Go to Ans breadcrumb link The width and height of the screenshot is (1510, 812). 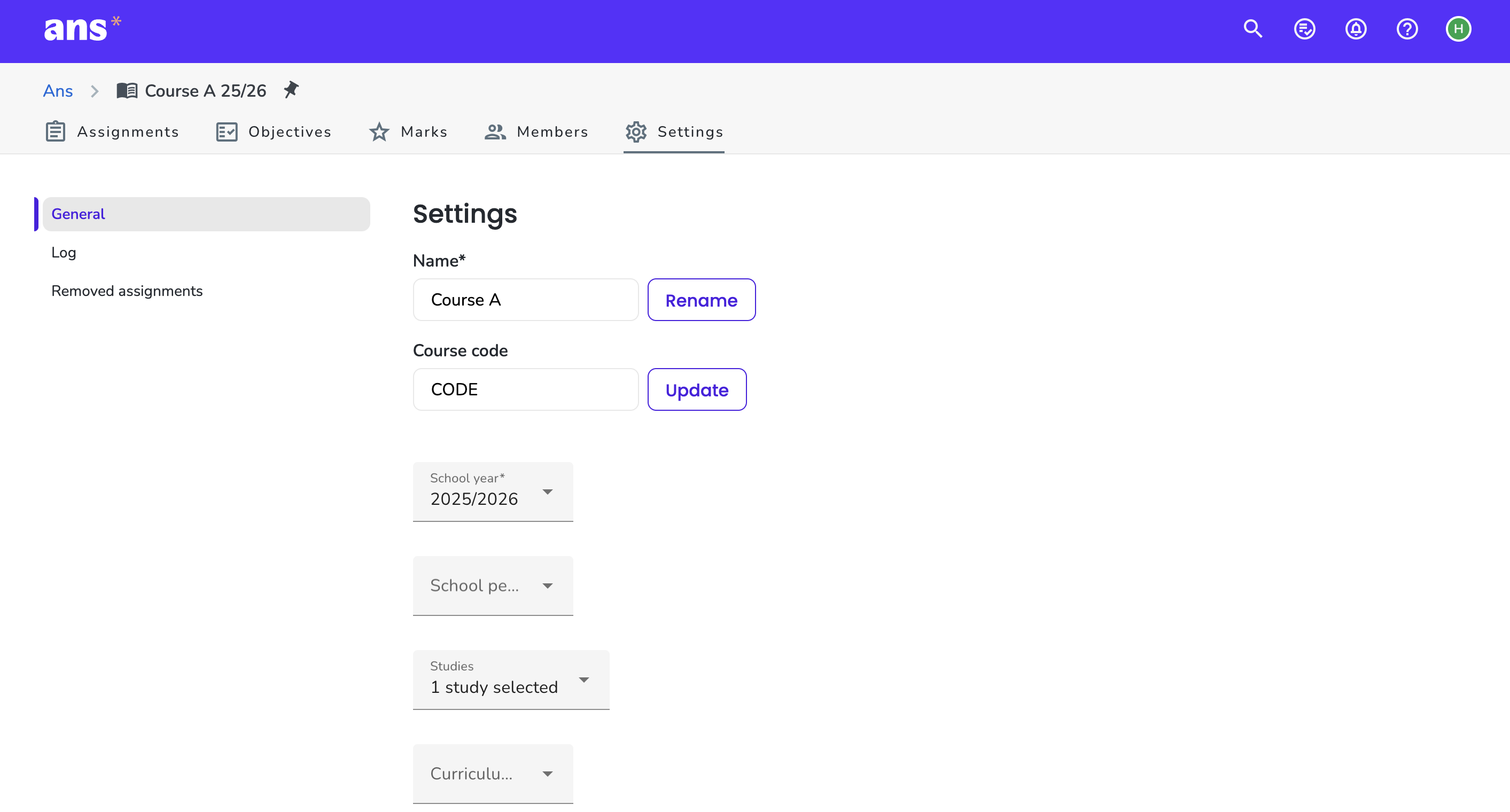click(58, 91)
